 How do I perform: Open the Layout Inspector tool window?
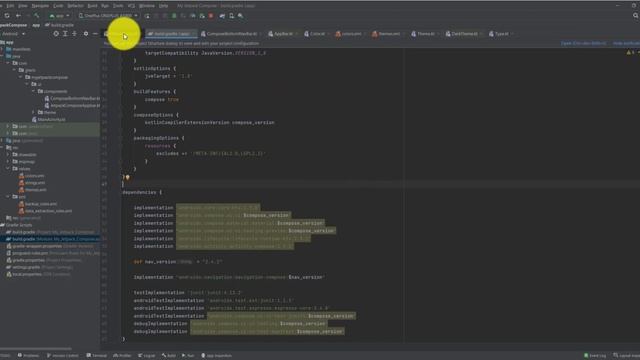pos(627,356)
